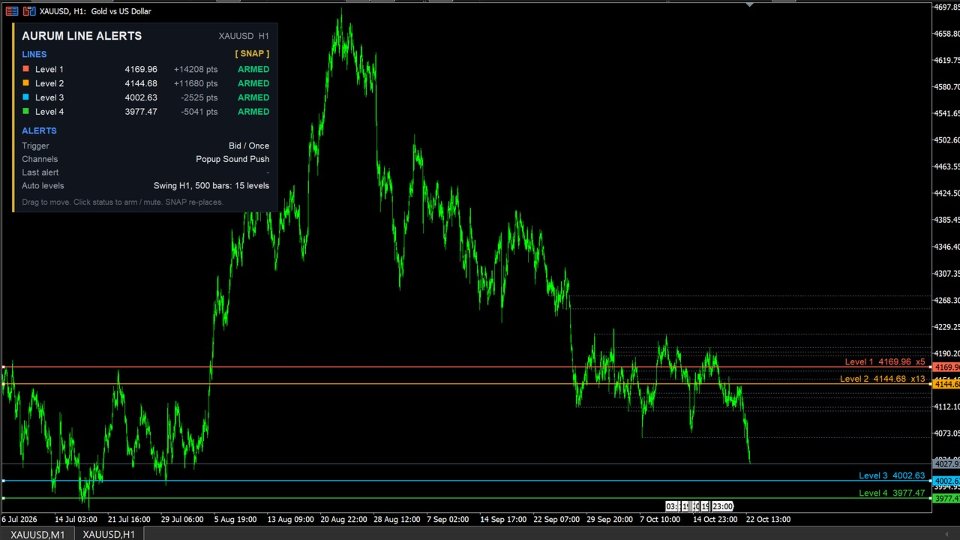Image resolution: width=960 pixels, height=540 pixels.
Task: Click the Level 4 3977.47 line label
Action: (891, 493)
